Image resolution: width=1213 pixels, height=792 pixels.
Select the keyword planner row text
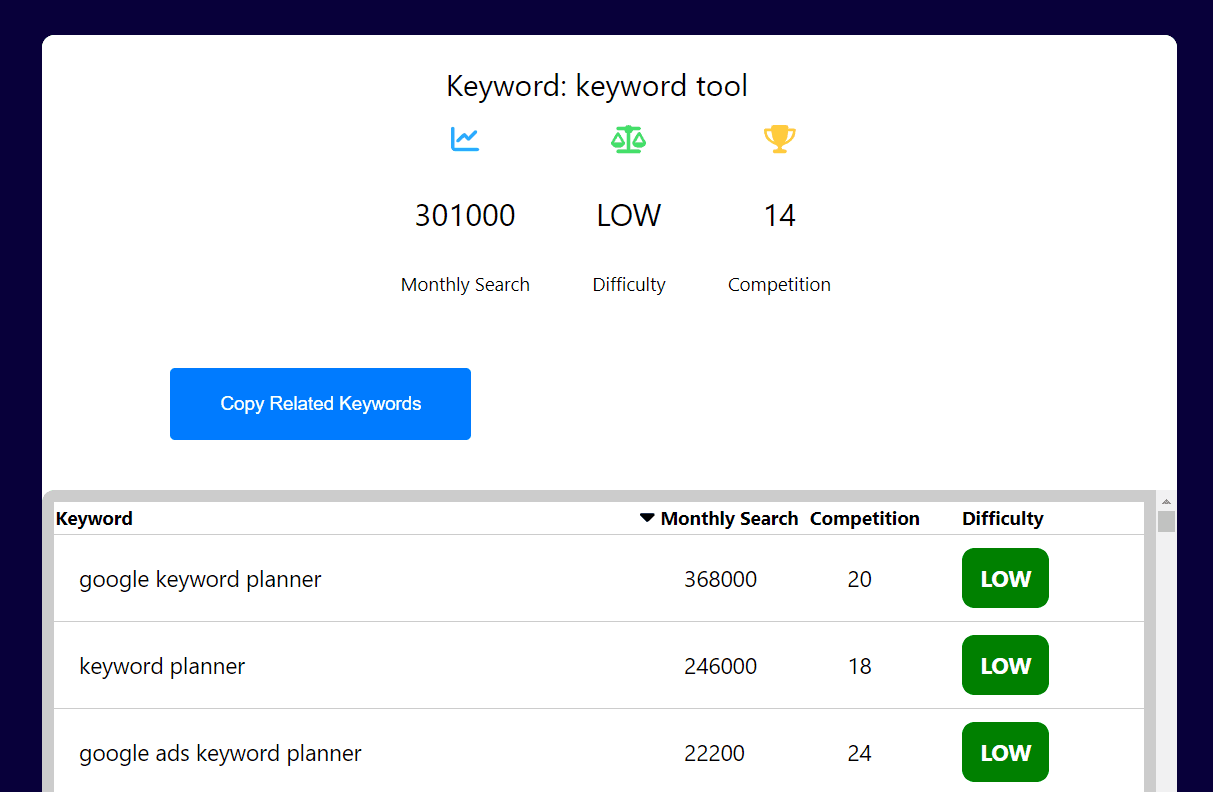(162, 666)
